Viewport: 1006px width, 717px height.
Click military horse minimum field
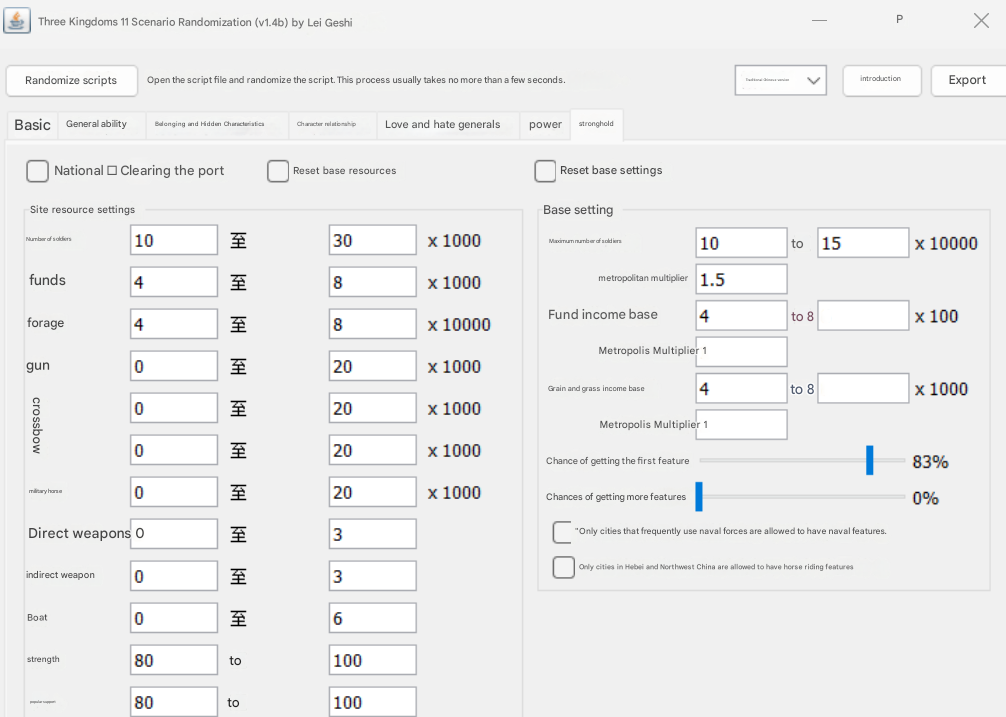pos(174,493)
